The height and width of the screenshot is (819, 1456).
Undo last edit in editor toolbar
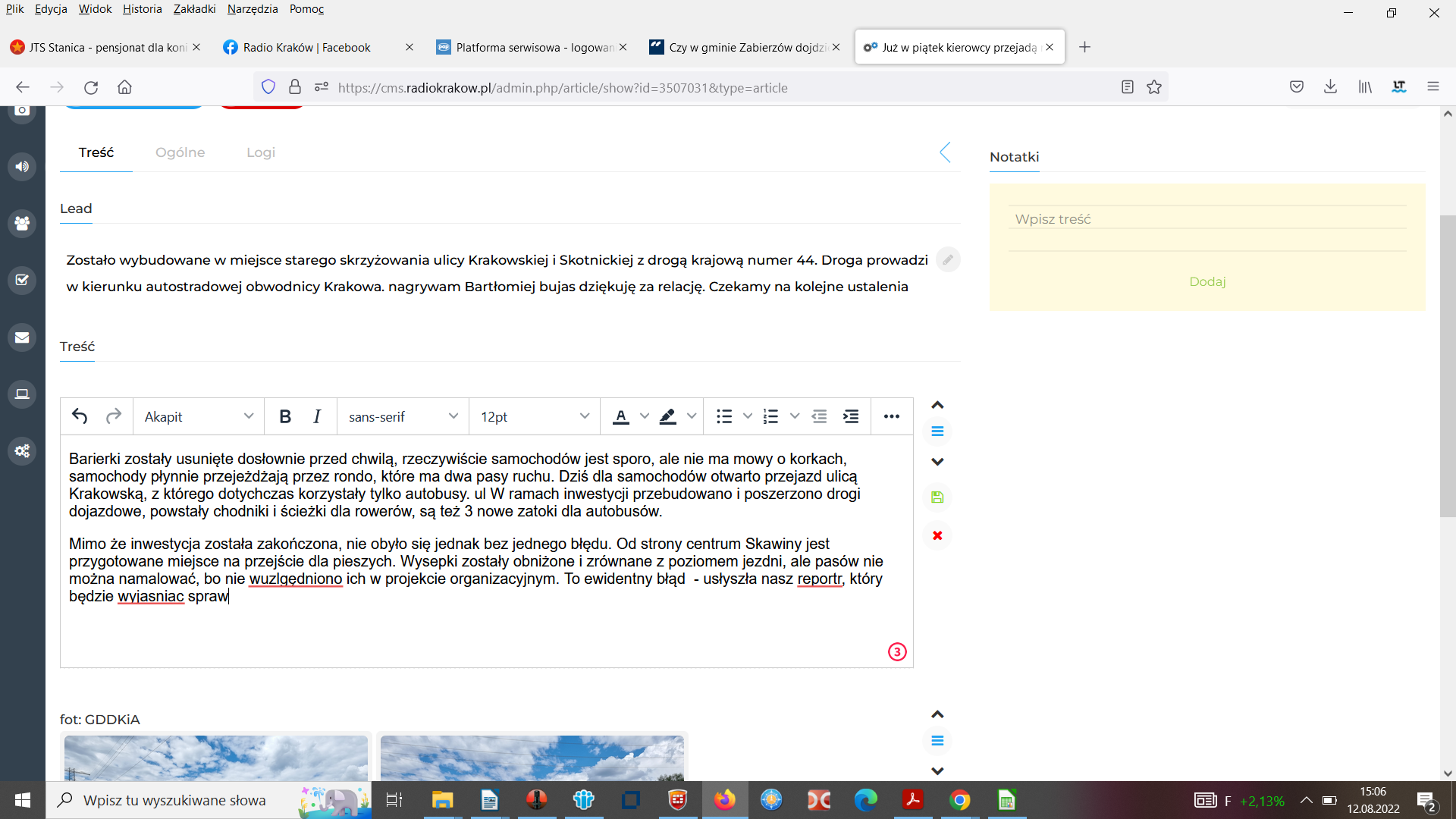[x=80, y=416]
